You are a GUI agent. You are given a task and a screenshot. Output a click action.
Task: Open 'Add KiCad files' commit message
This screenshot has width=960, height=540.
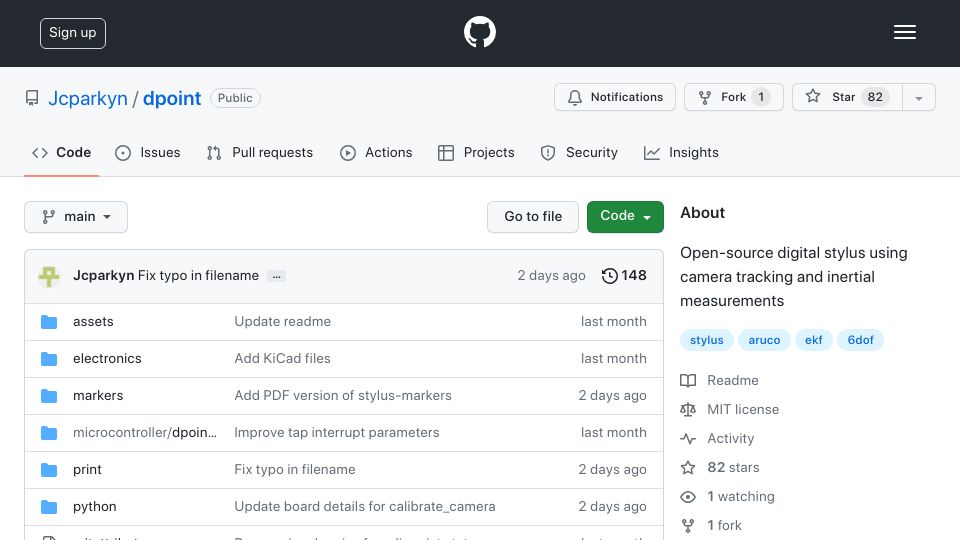pyautogui.click(x=282, y=358)
